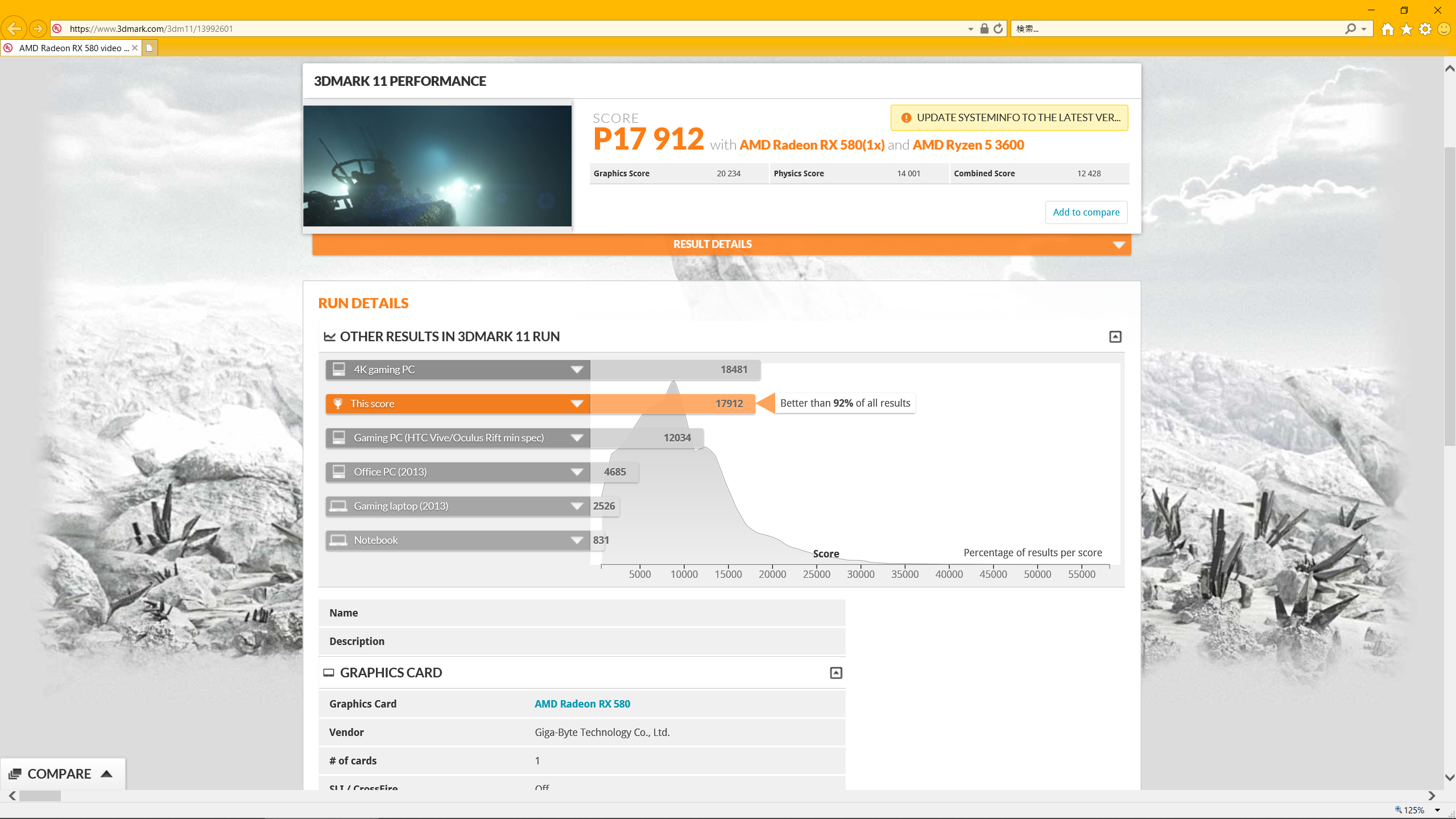The image size is (1456, 819).
Task: Click the smiley feedback icon
Action: pos(1444,29)
